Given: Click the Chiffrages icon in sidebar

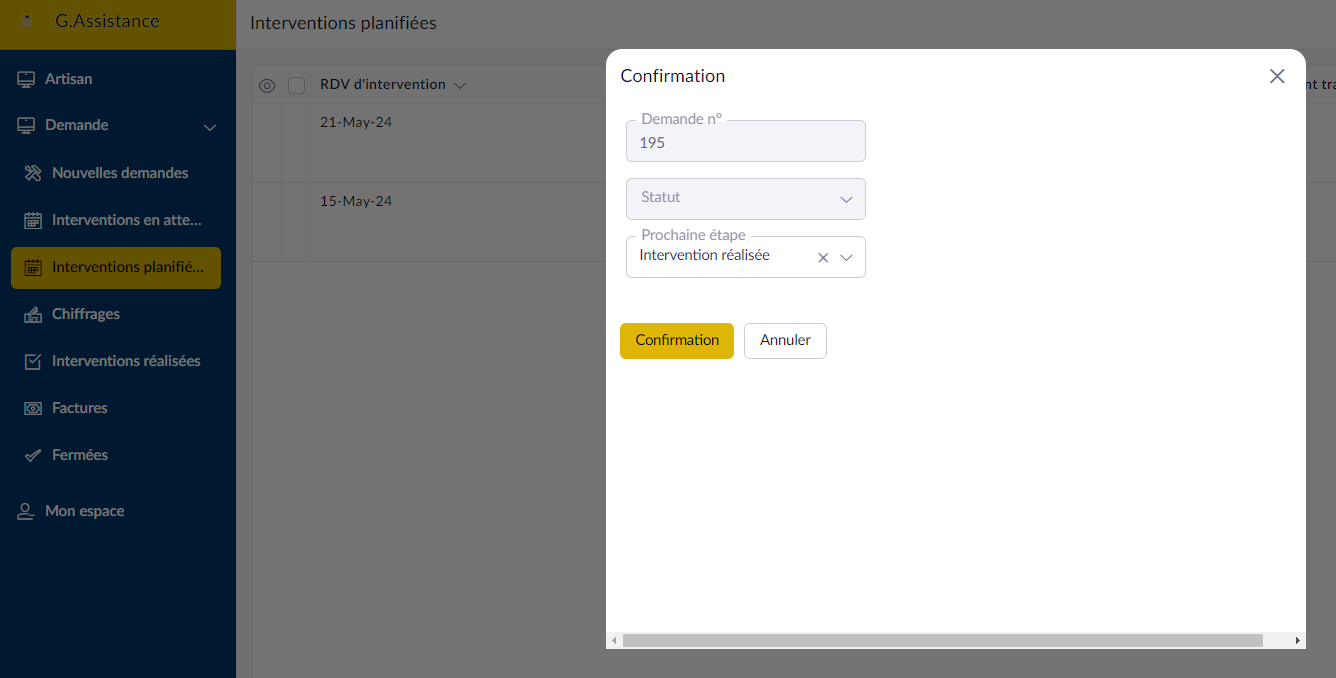Looking at the screenshot, I should point(33,314).
